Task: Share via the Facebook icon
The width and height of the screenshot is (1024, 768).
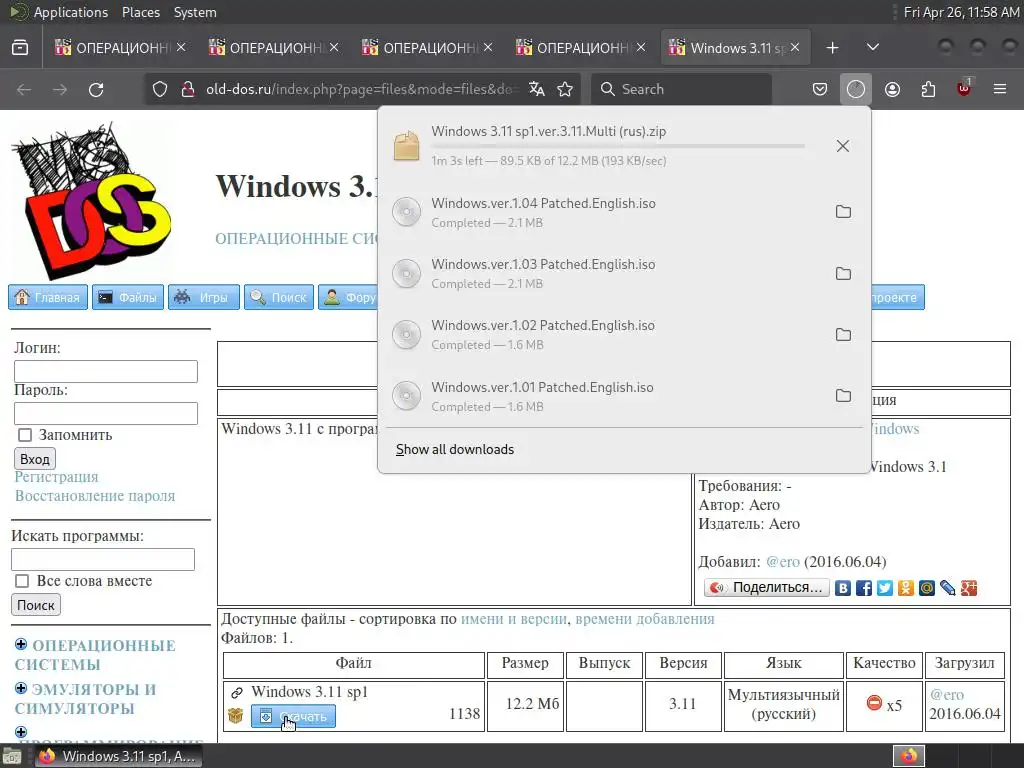Action: coord(864,588)
